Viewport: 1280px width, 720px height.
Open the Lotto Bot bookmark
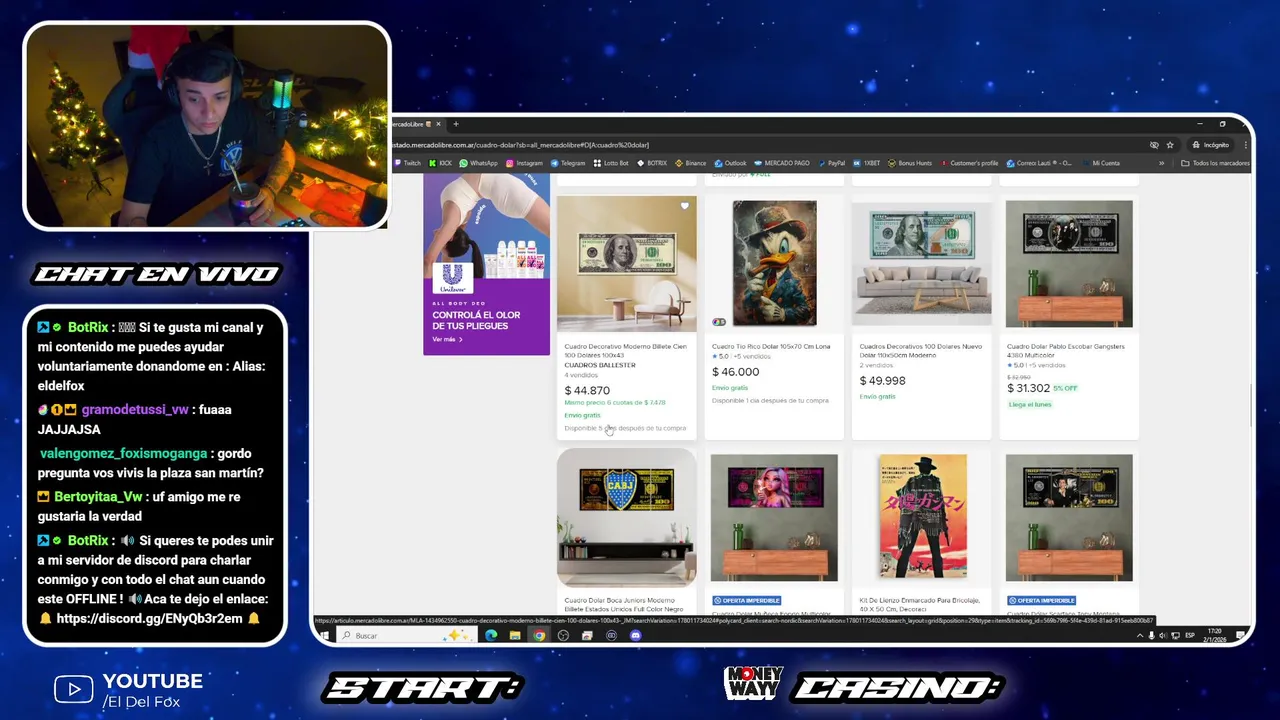(x=611, y=163)
